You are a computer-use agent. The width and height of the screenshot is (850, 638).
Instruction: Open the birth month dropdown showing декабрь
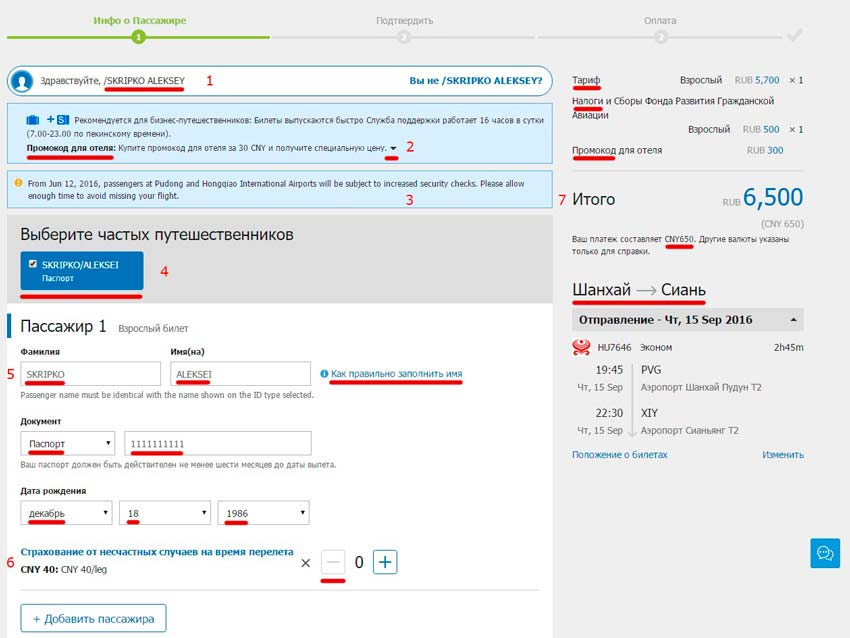pyautogui.click(x=65, y=513)
